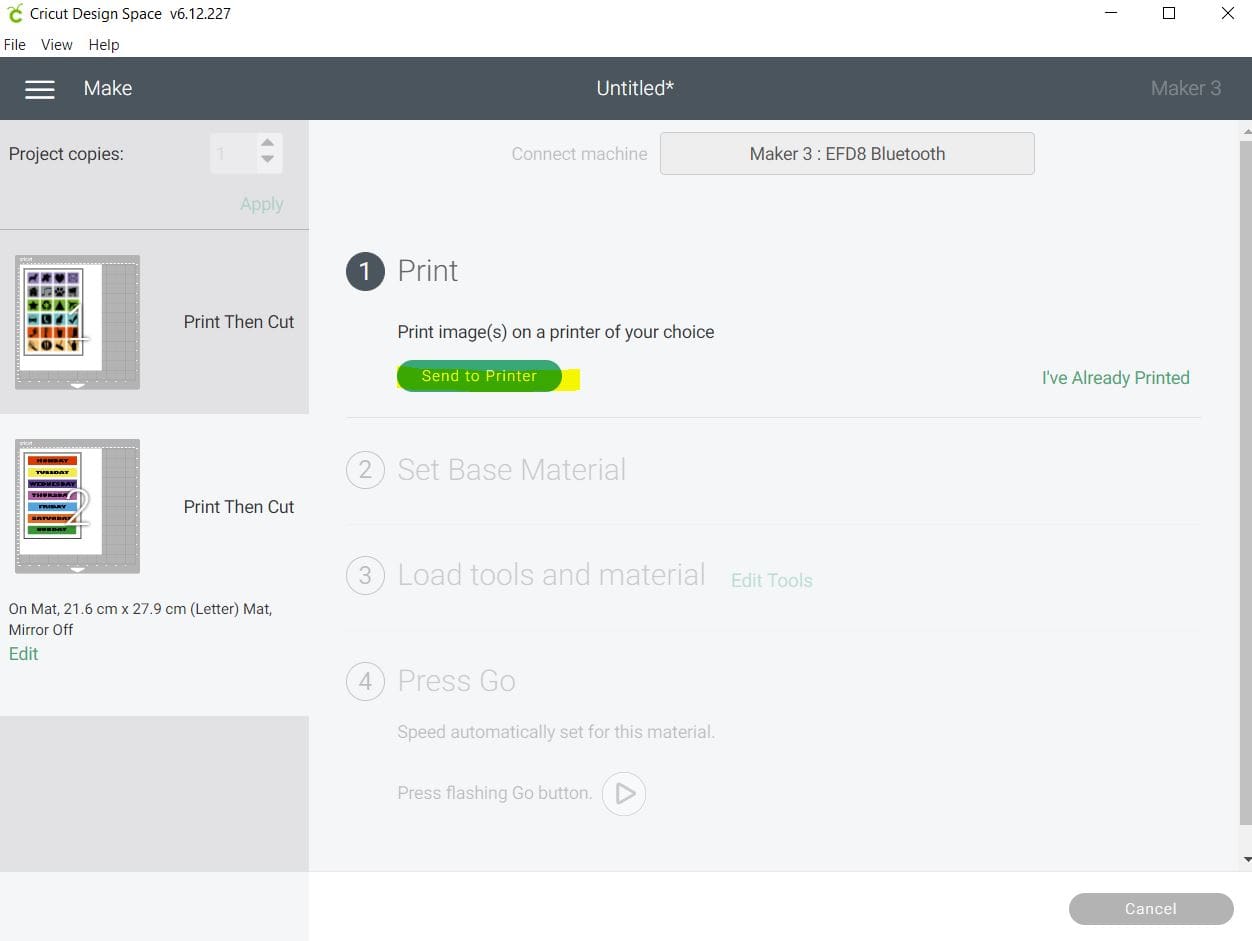Close the Design Space window
Screen dimensions: 1252x941
point(1228,14)
